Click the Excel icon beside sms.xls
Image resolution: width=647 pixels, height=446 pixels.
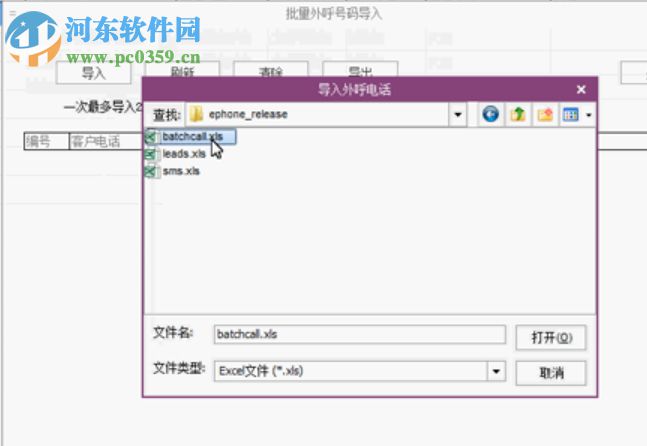pos(151,171)
